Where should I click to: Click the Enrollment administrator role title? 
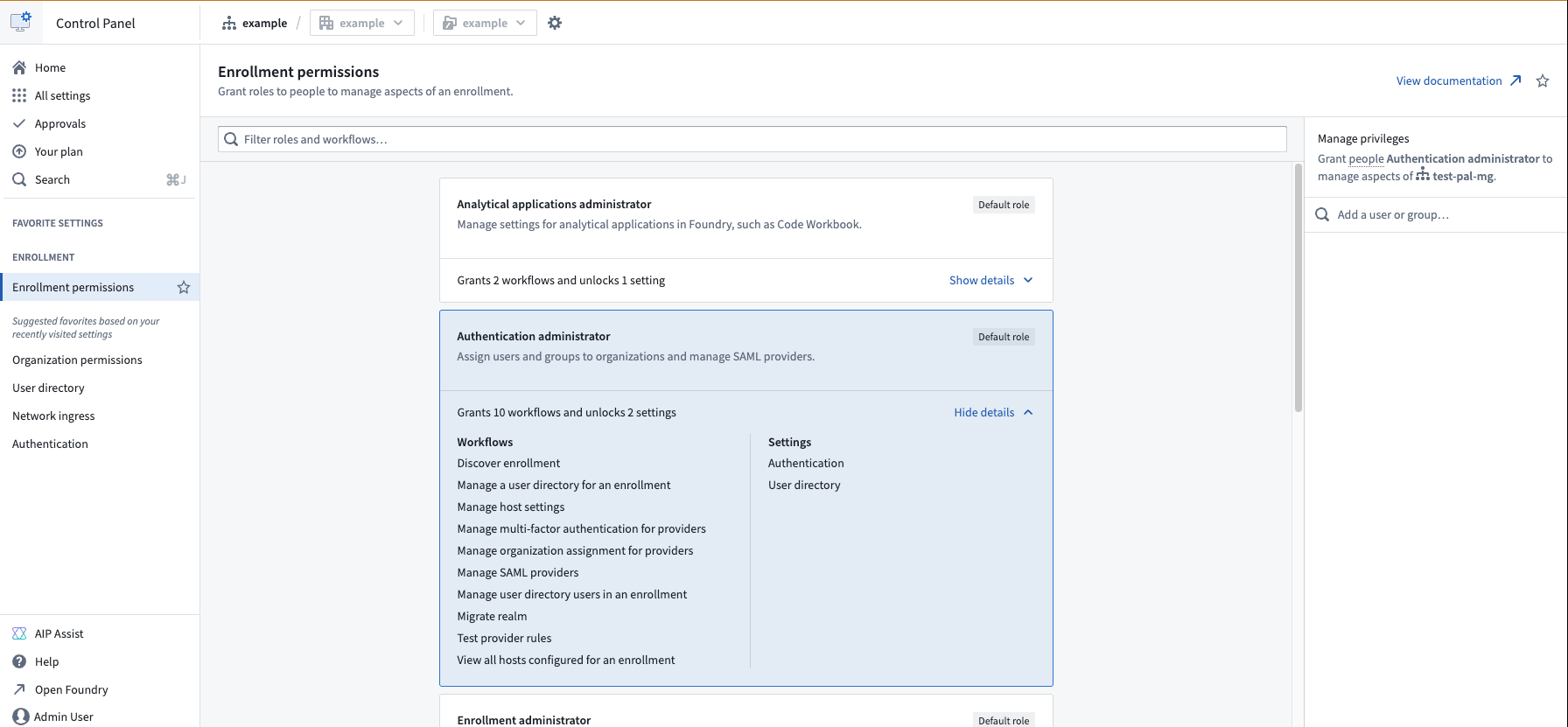pos(524,720)
